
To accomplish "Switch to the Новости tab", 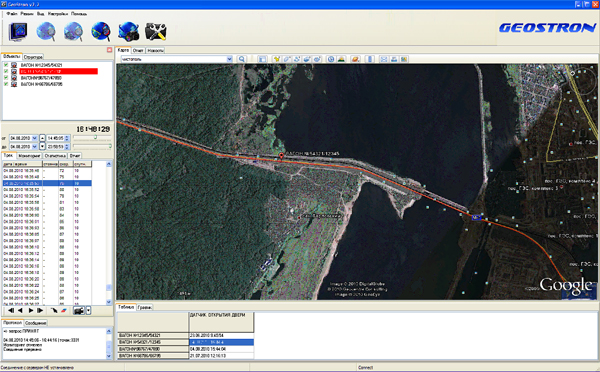I will tap(155, 51).
